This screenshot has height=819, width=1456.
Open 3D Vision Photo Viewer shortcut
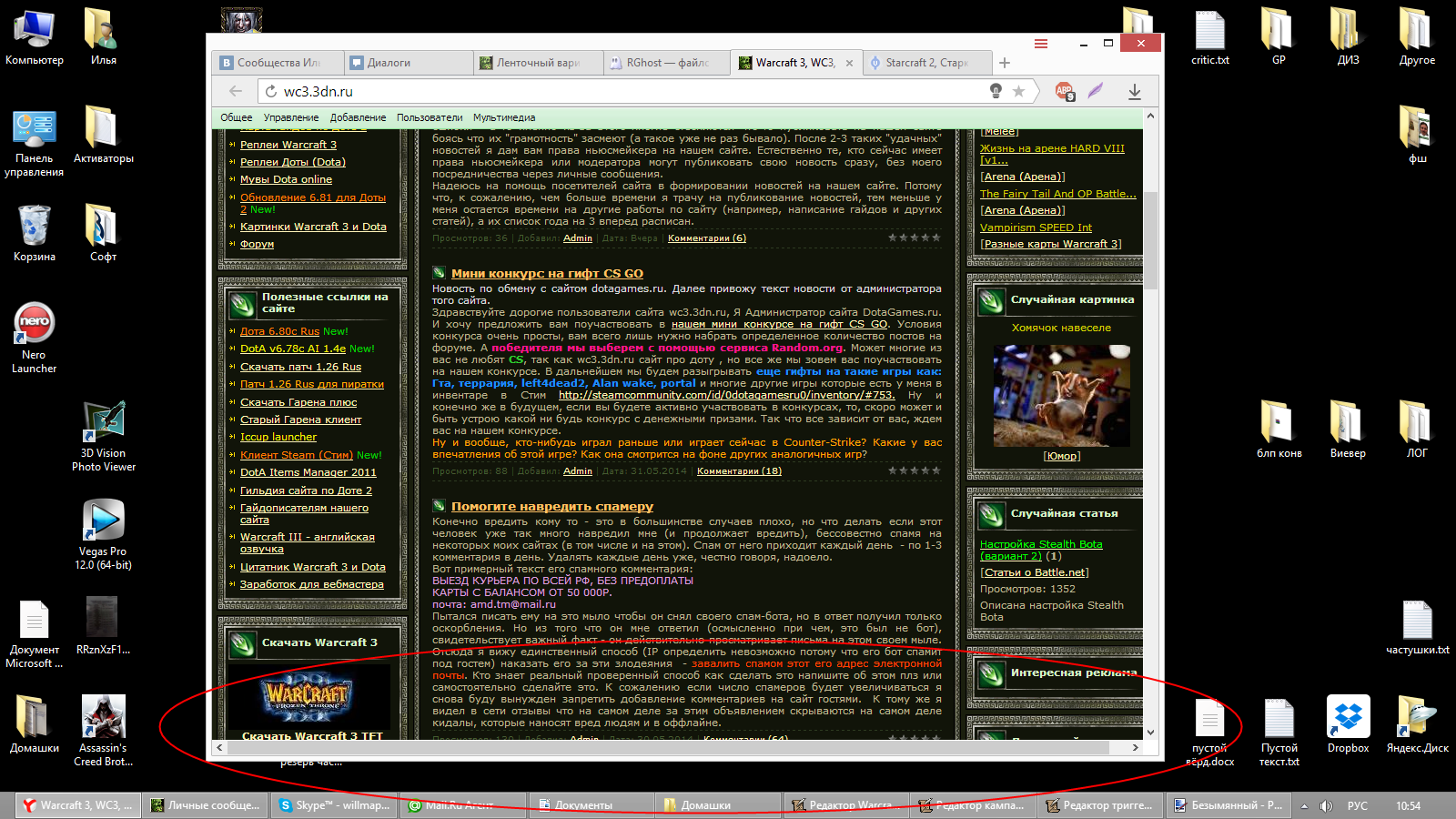[104, 435]
